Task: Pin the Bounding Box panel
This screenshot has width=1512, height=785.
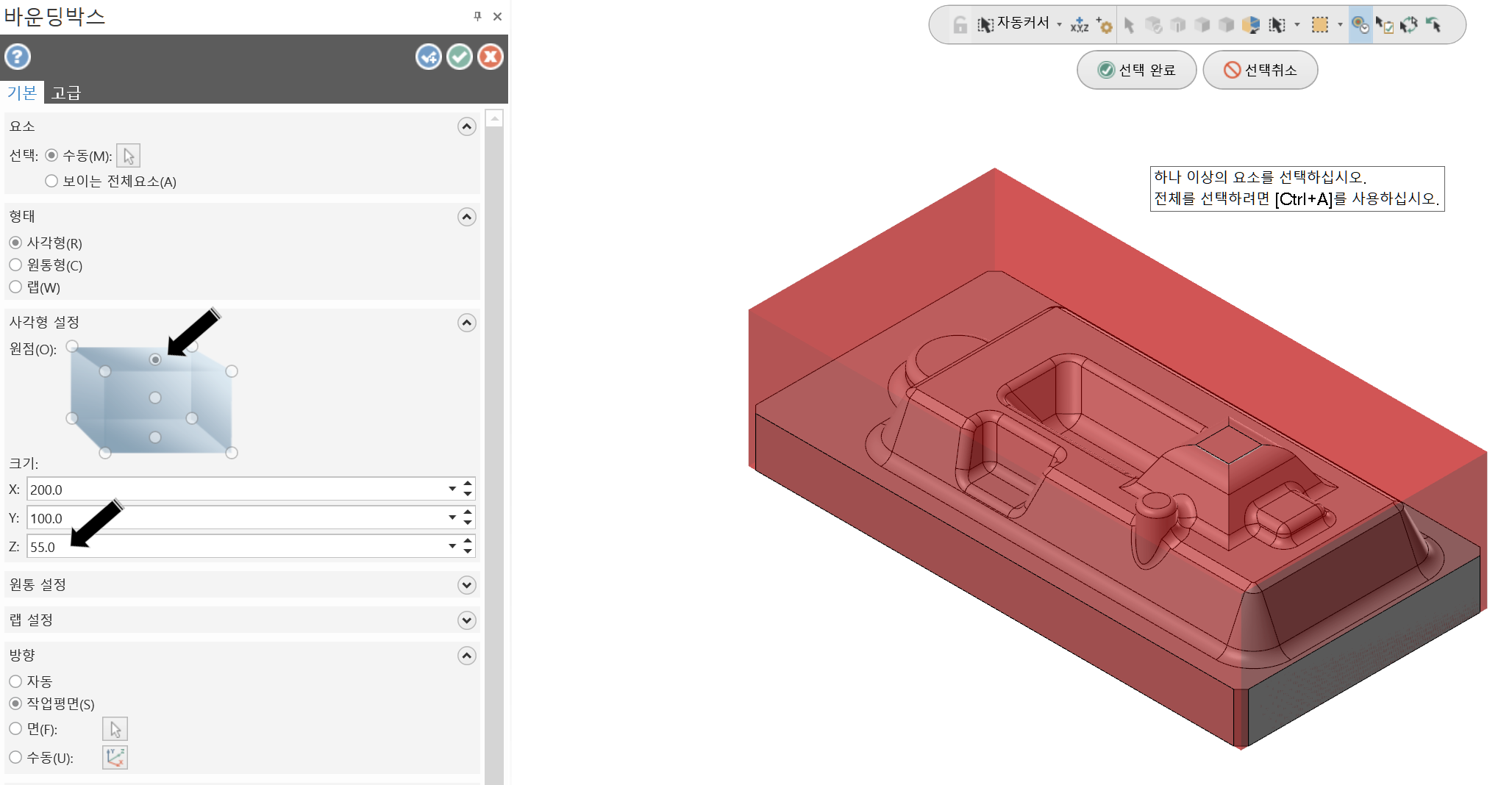Action: coord(477,16)
